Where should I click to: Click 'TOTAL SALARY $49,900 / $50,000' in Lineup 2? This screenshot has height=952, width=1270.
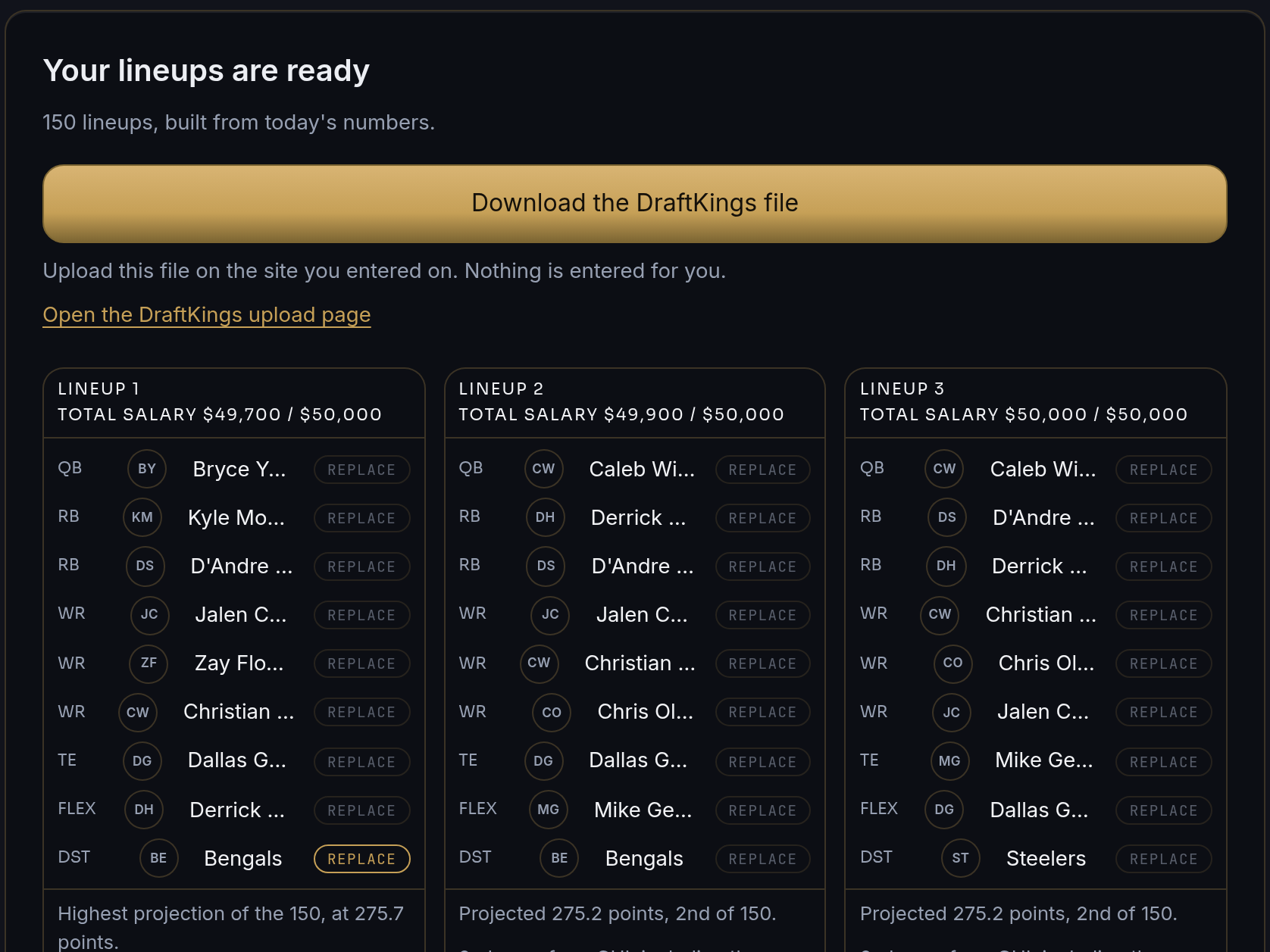click(621, 414)
